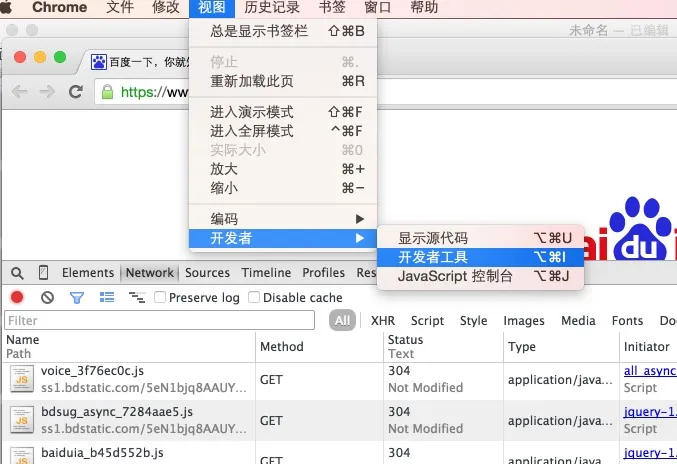This screenshot has height=464, width=677.
Task: Click the Filter text input field
Action: click(x=159, y=320)
